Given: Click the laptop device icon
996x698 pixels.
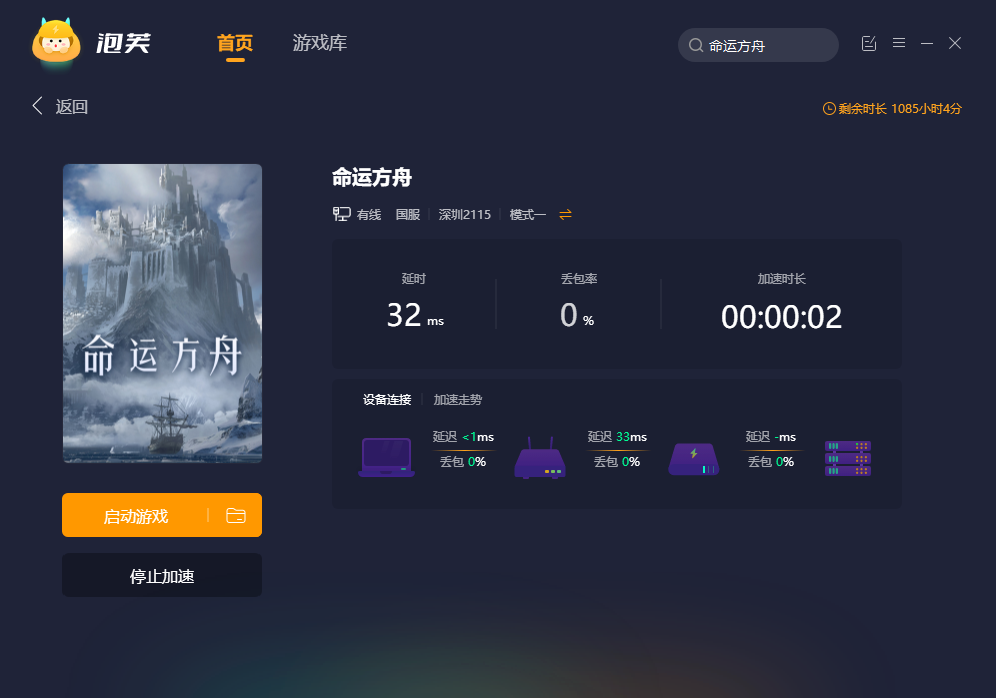Looking at the screenshot, I should coord(387,457).
